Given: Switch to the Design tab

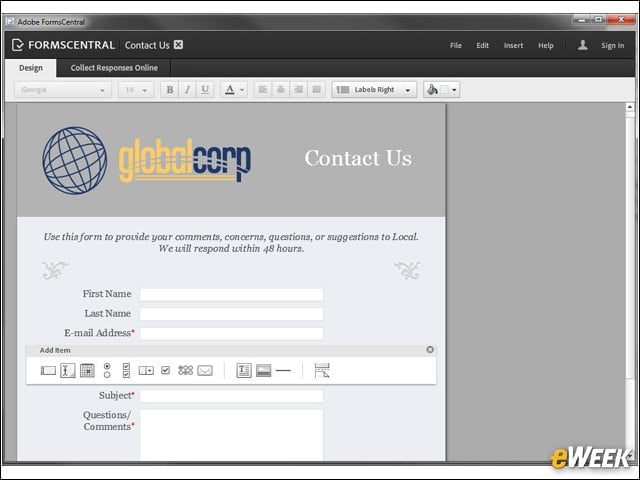Looking at the screenshot, I should pyautogui.click(x=31, y=68).
